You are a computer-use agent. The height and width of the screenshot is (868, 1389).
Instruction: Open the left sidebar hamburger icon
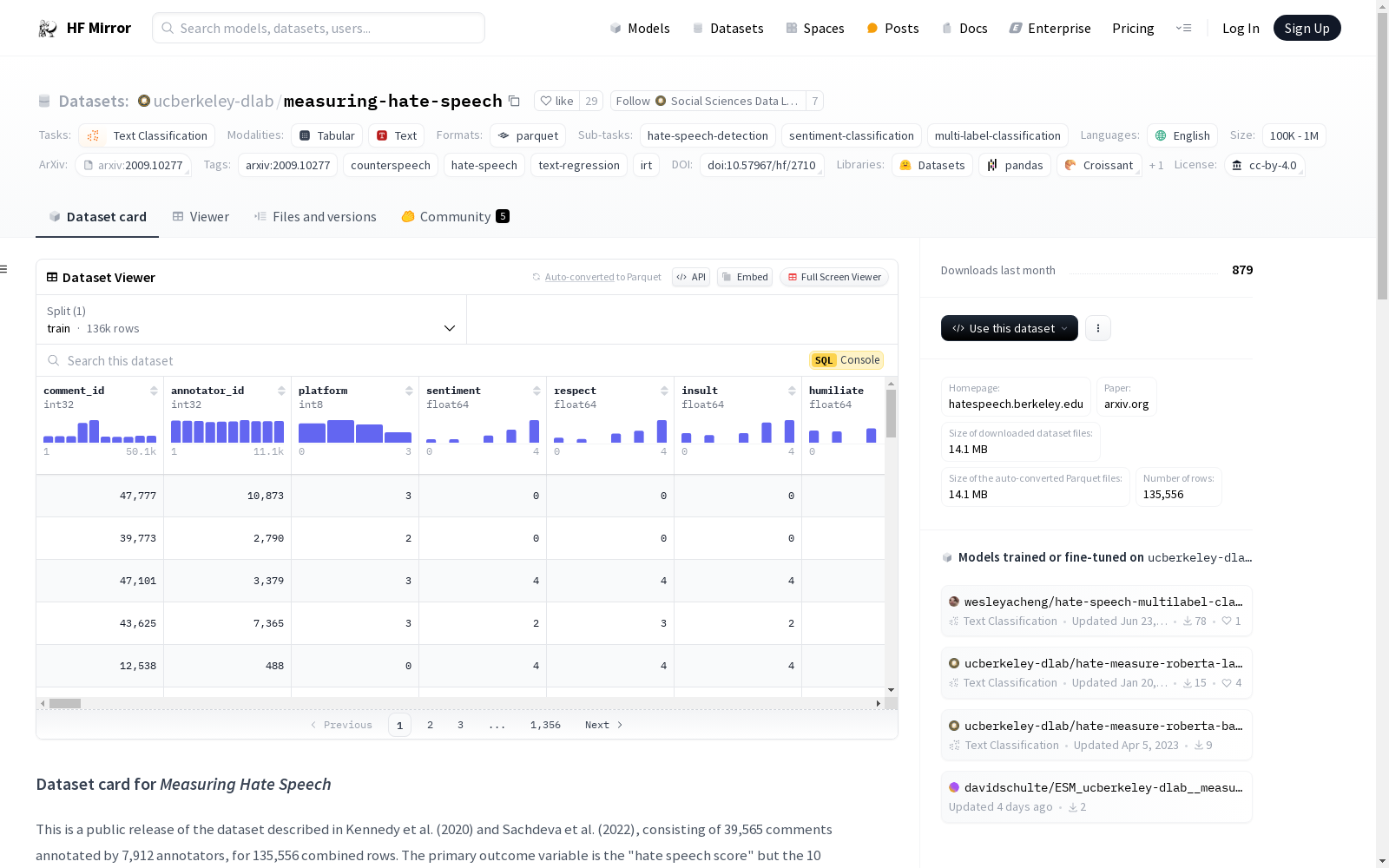click(3, 269)
